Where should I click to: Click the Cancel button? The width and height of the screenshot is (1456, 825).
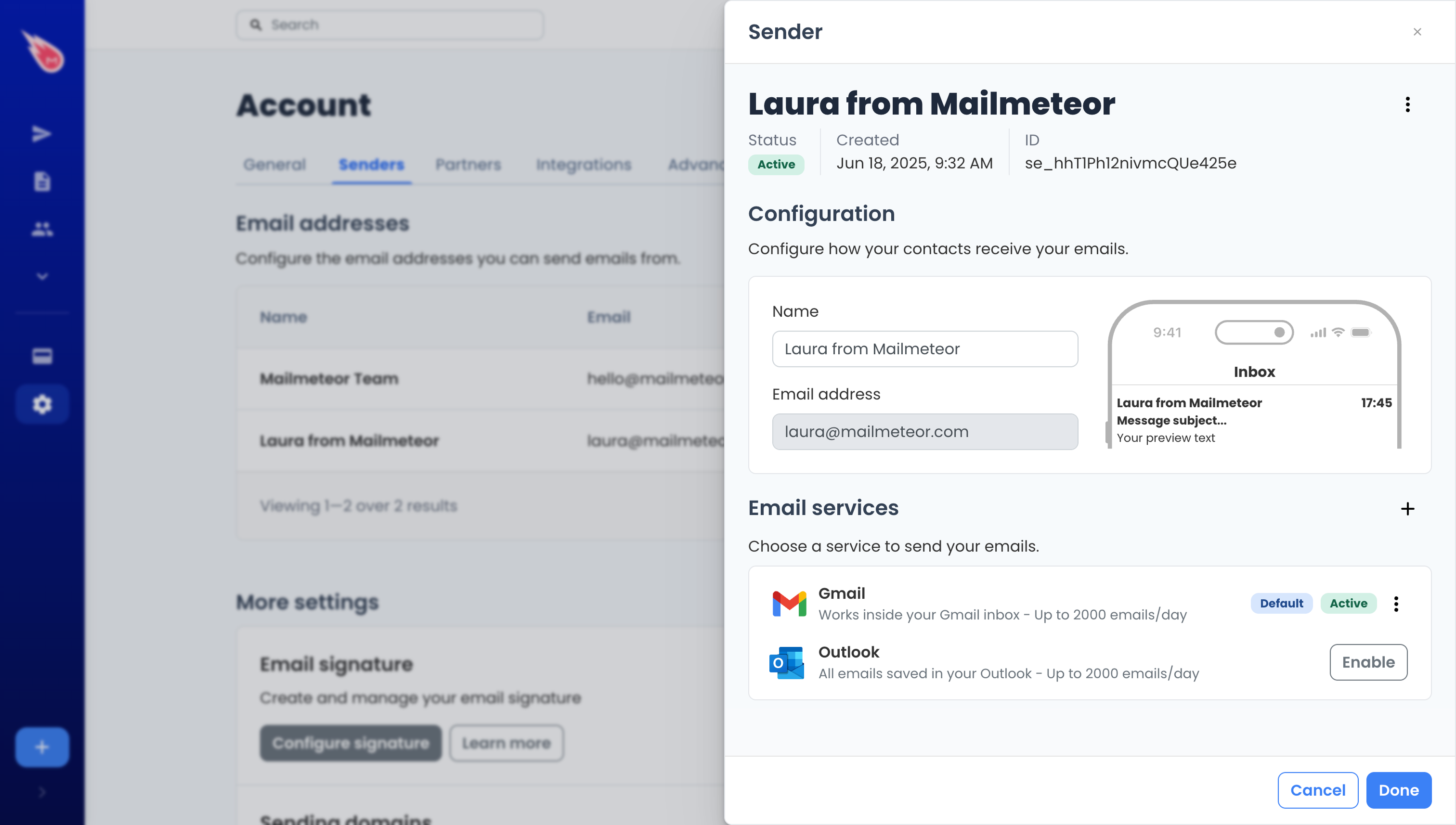pyautogui.click(x=1318, y=790)
